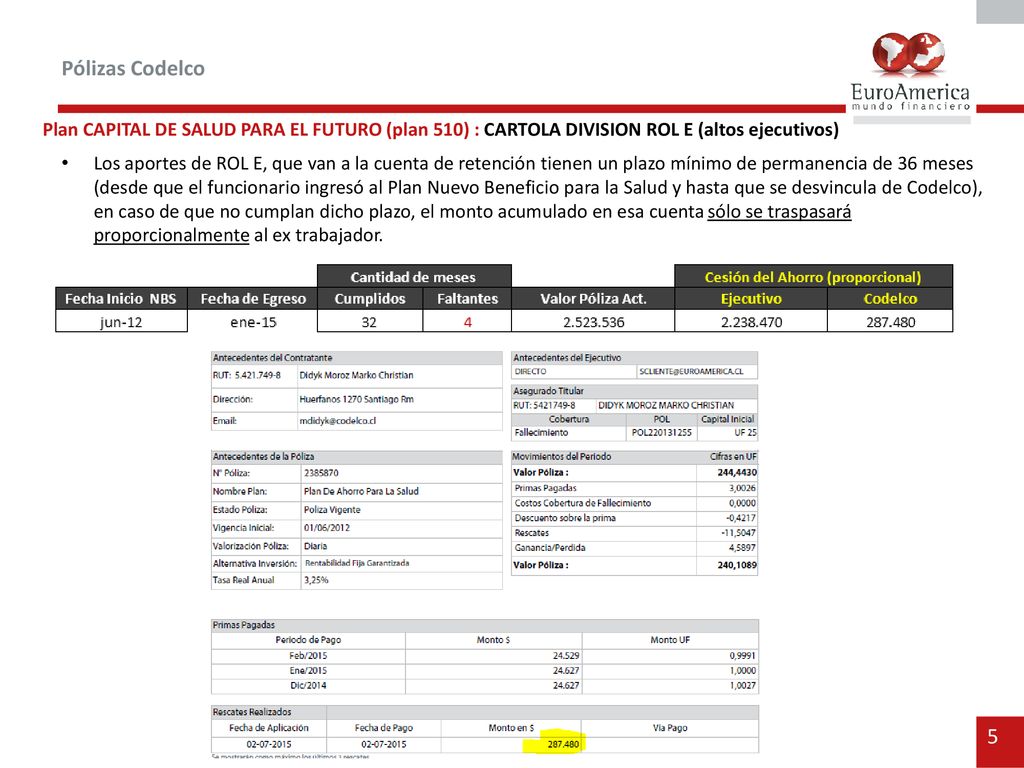Click the 'SCLIENTE@EUROAMERICA.CL' email address
This screenshot has width=1024, height=768.
pos(691,372)
